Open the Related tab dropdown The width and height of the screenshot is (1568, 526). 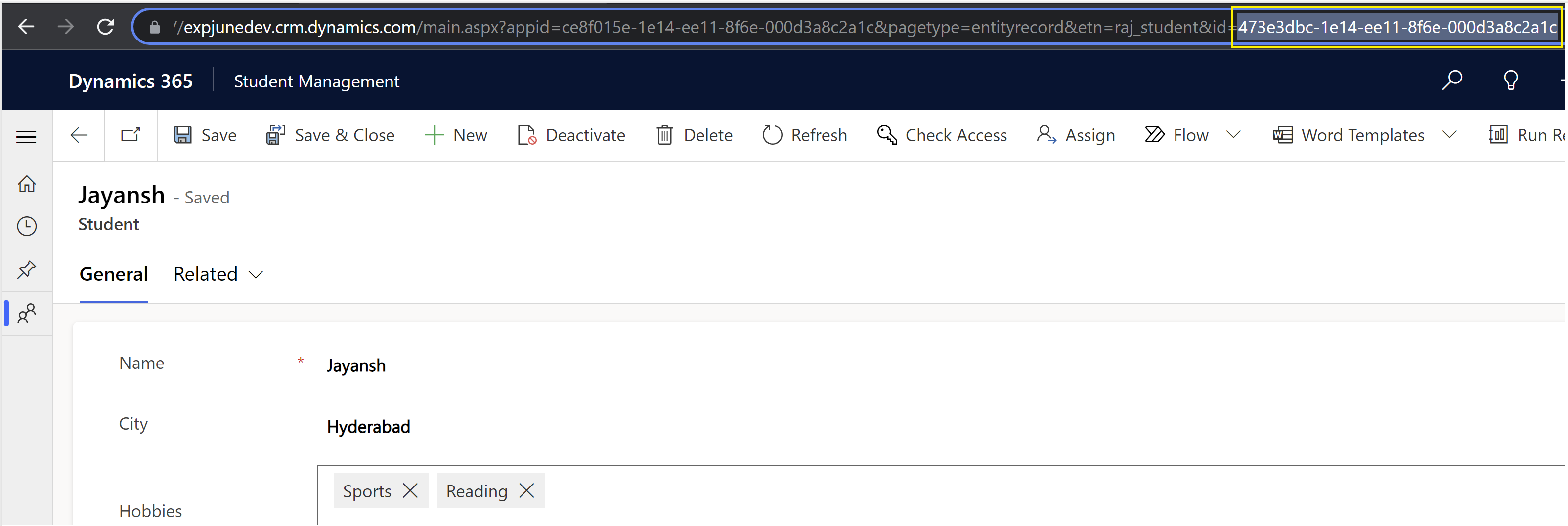click(x=218, y=274)
